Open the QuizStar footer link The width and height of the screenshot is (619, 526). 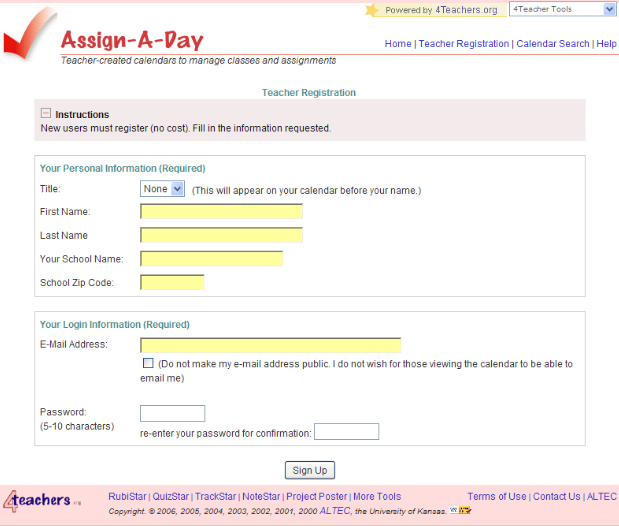coord(171,496)
